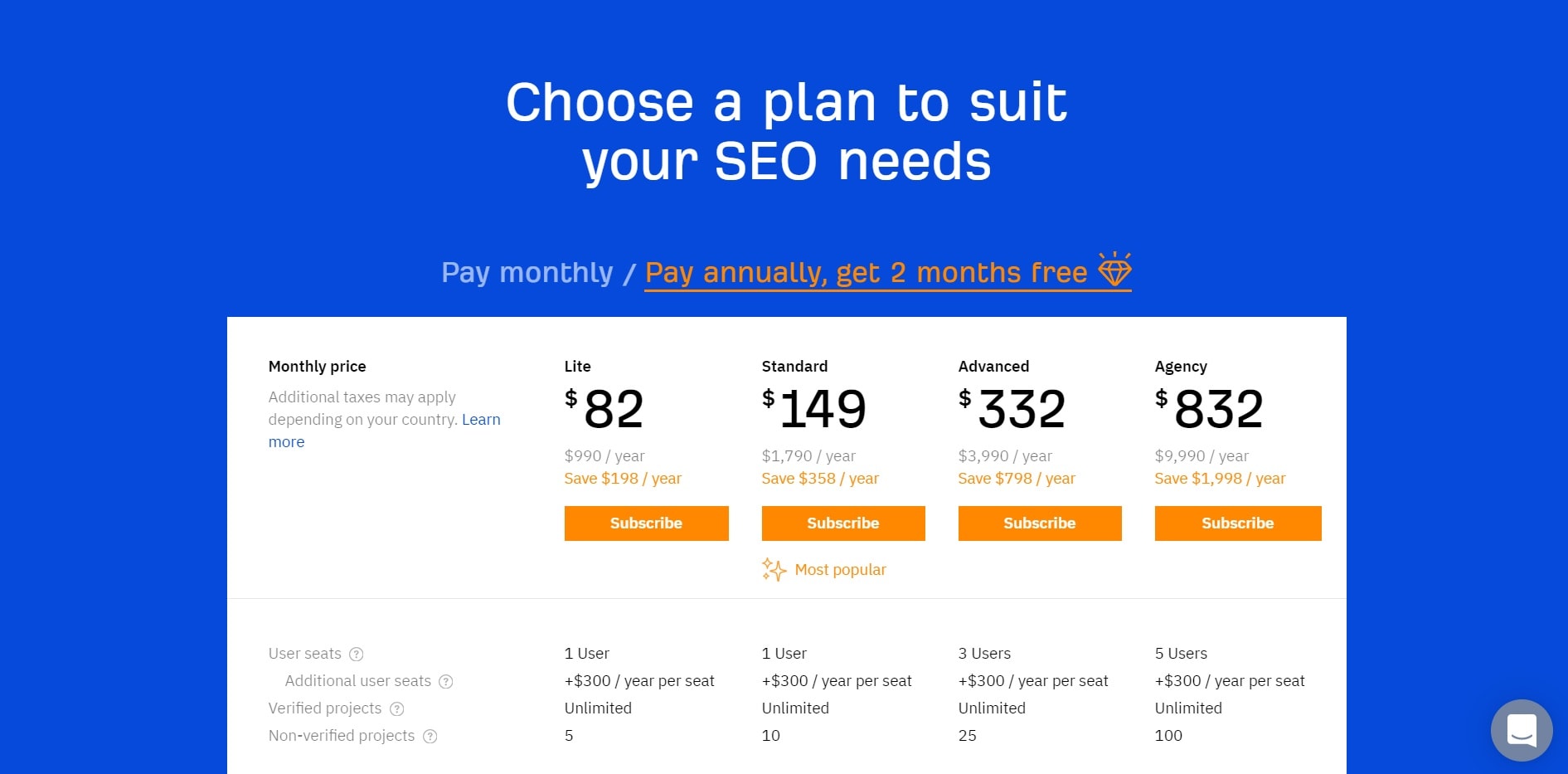
Task: Click the Lite plan heading
Action: point(578,367)
